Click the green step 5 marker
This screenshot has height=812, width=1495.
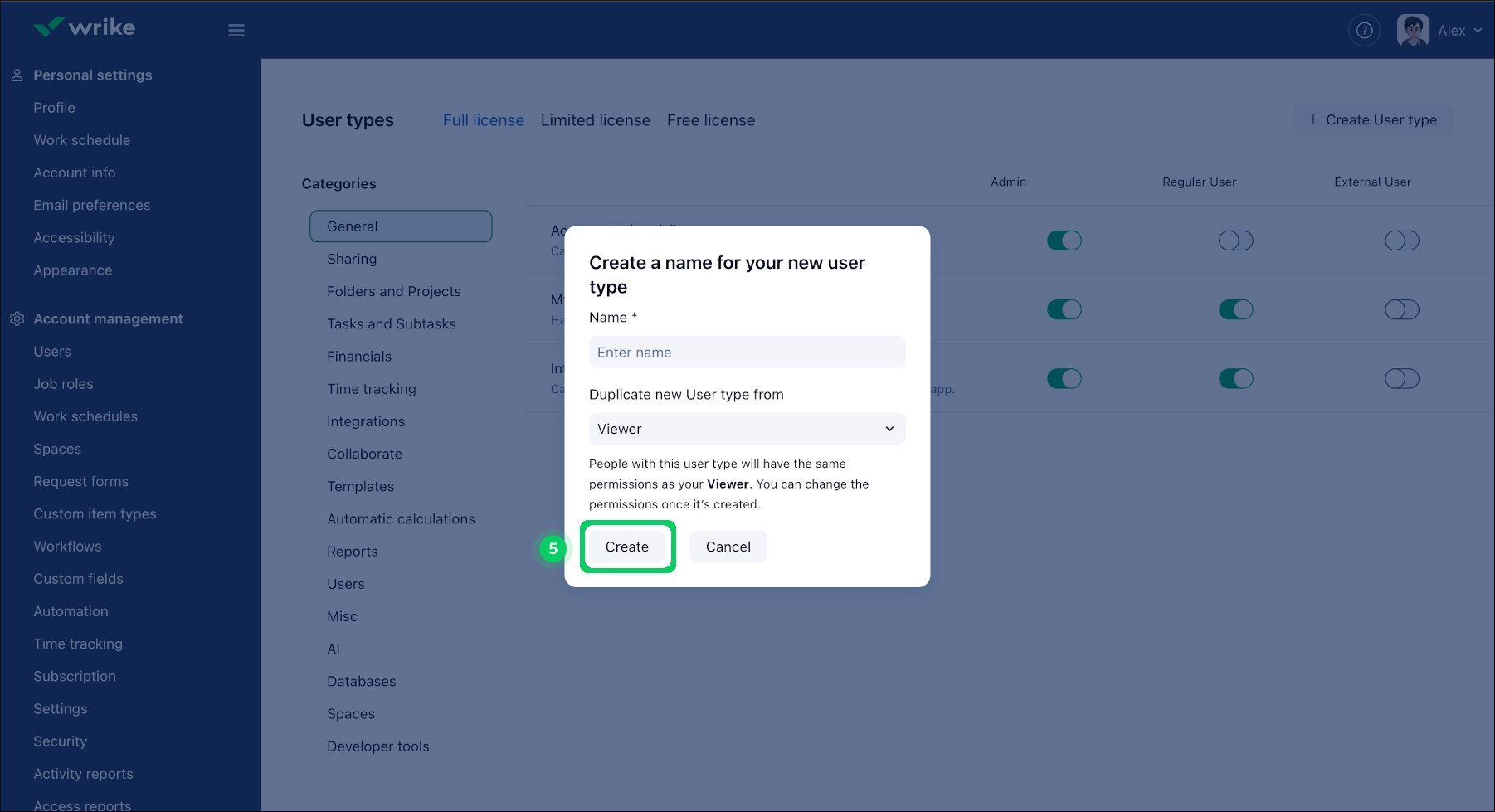click(x=553, y=549)
